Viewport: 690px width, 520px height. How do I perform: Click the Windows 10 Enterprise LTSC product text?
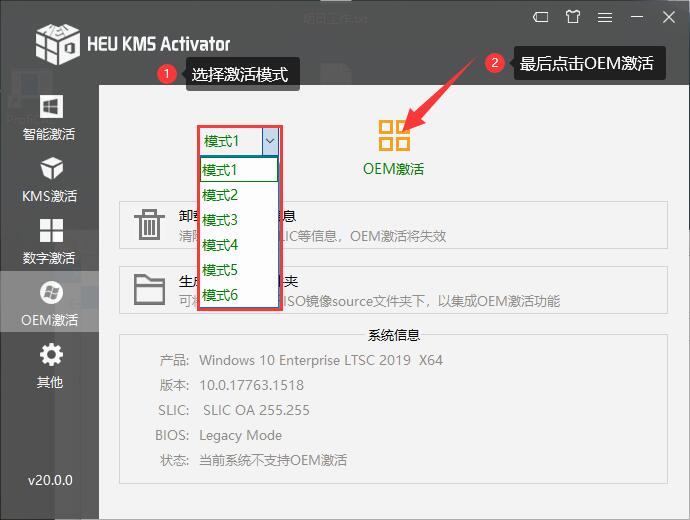[321, 360]
